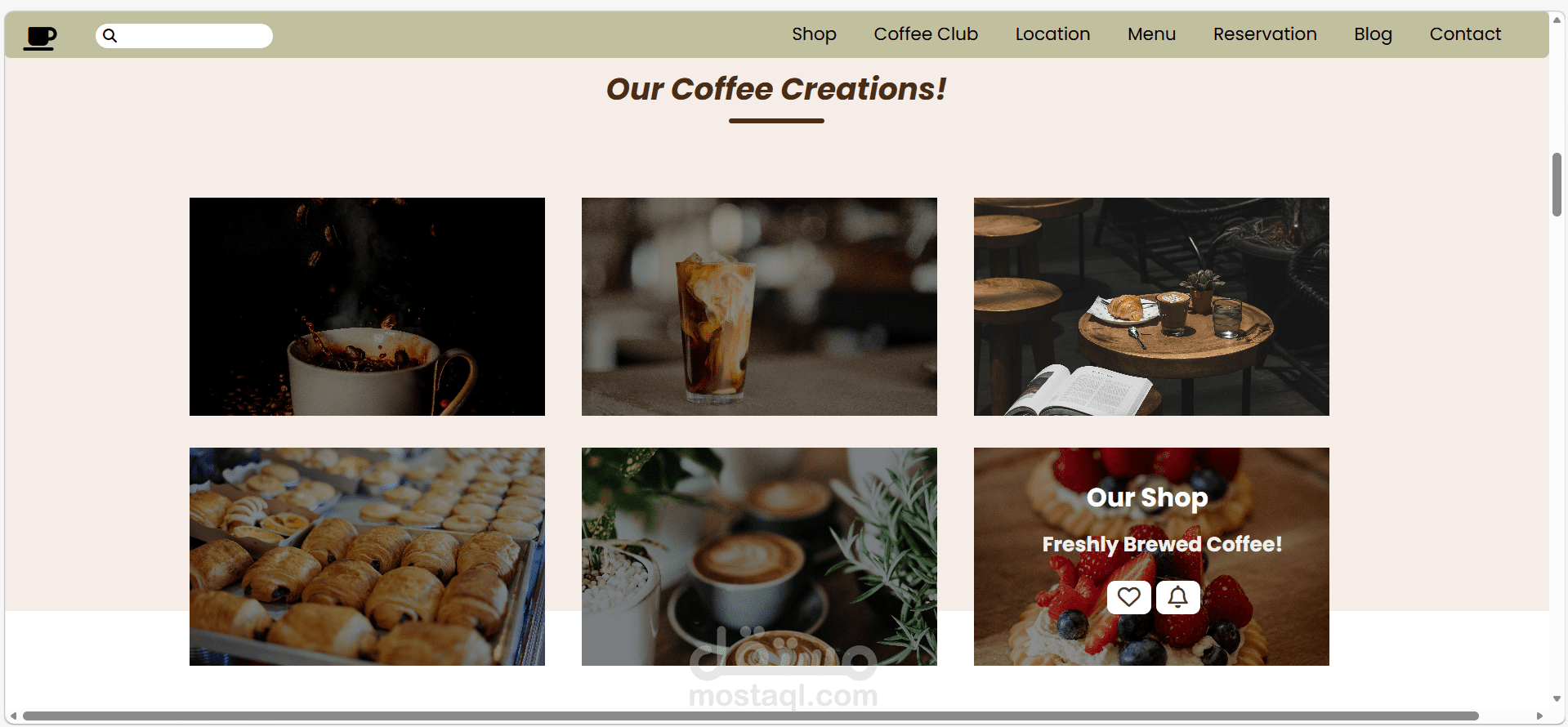Click the coffee cup logo icon
Viewport: 1568px width, 727px height.
pos(39,38)
